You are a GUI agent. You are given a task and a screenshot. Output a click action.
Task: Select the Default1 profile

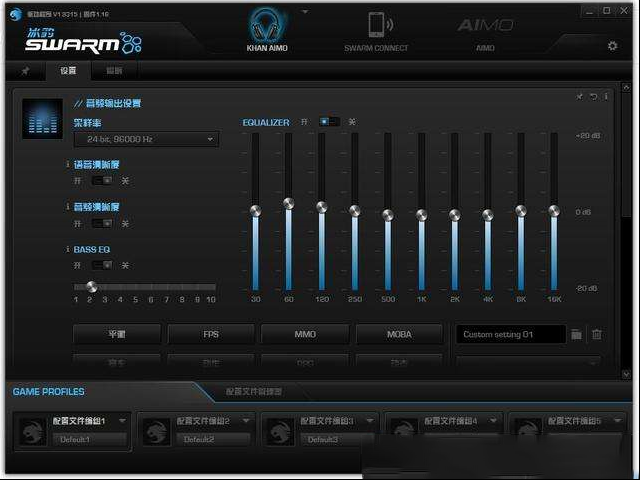click(90, 440)
